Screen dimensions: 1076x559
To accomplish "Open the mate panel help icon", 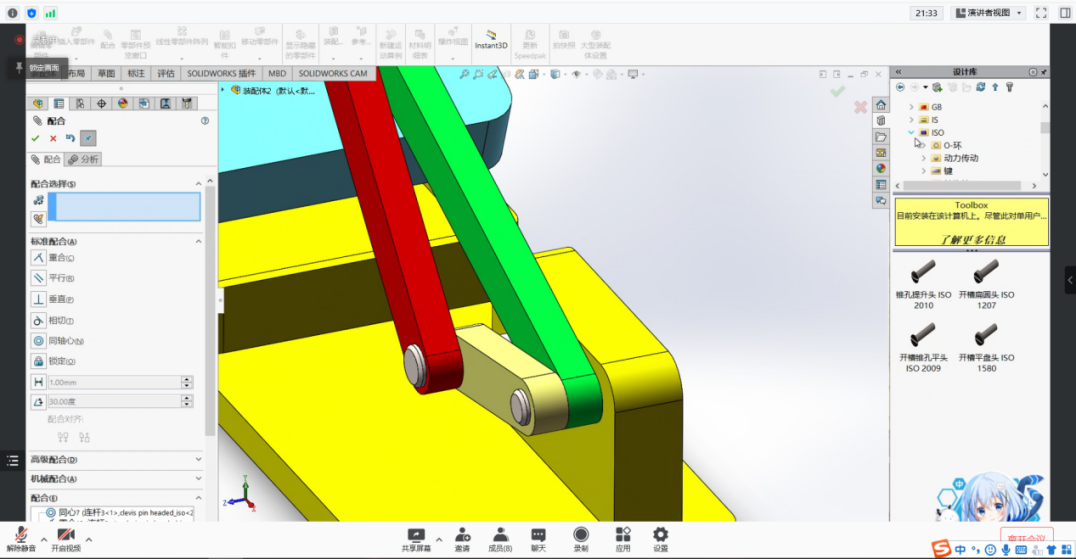I will [x=204, y=121].
